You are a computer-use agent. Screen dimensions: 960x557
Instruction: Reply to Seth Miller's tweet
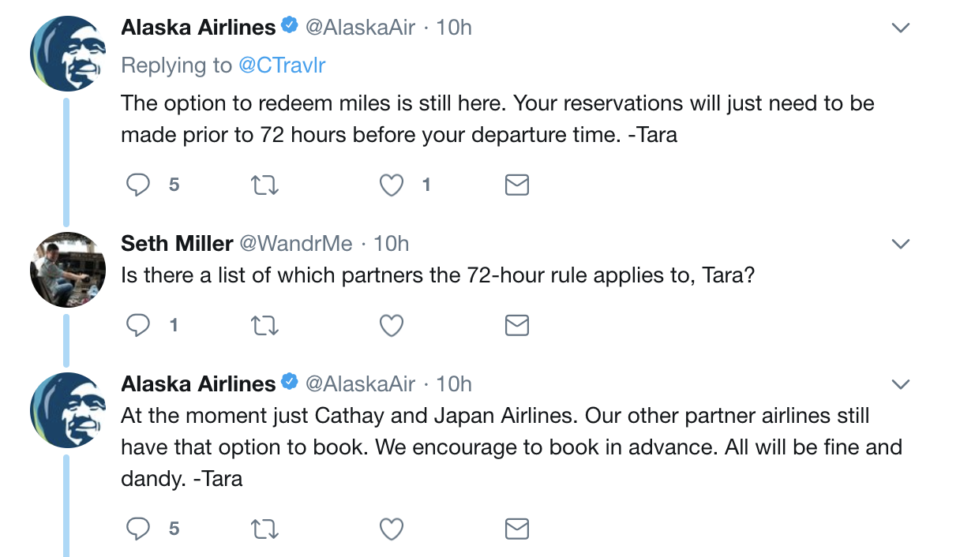pyautogui.click(x=138, y=325)
